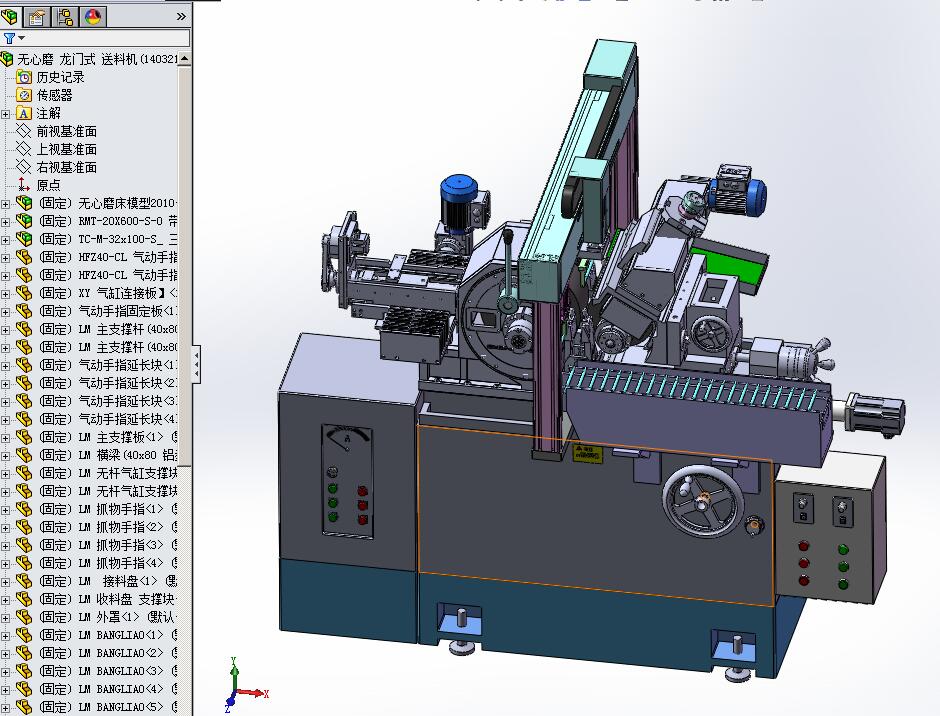Select the 历史记录 tree item
The image size is (940, 716).
click(60, 77)
